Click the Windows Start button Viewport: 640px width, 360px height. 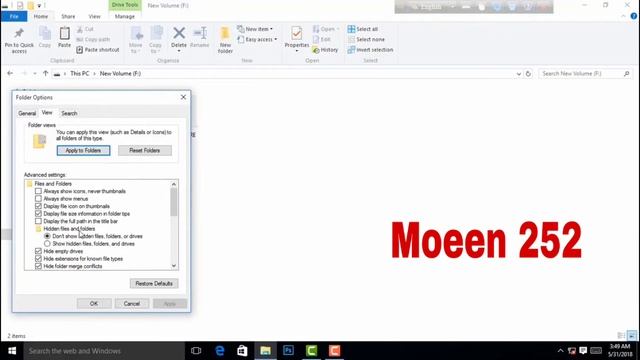tap(12, 351)
